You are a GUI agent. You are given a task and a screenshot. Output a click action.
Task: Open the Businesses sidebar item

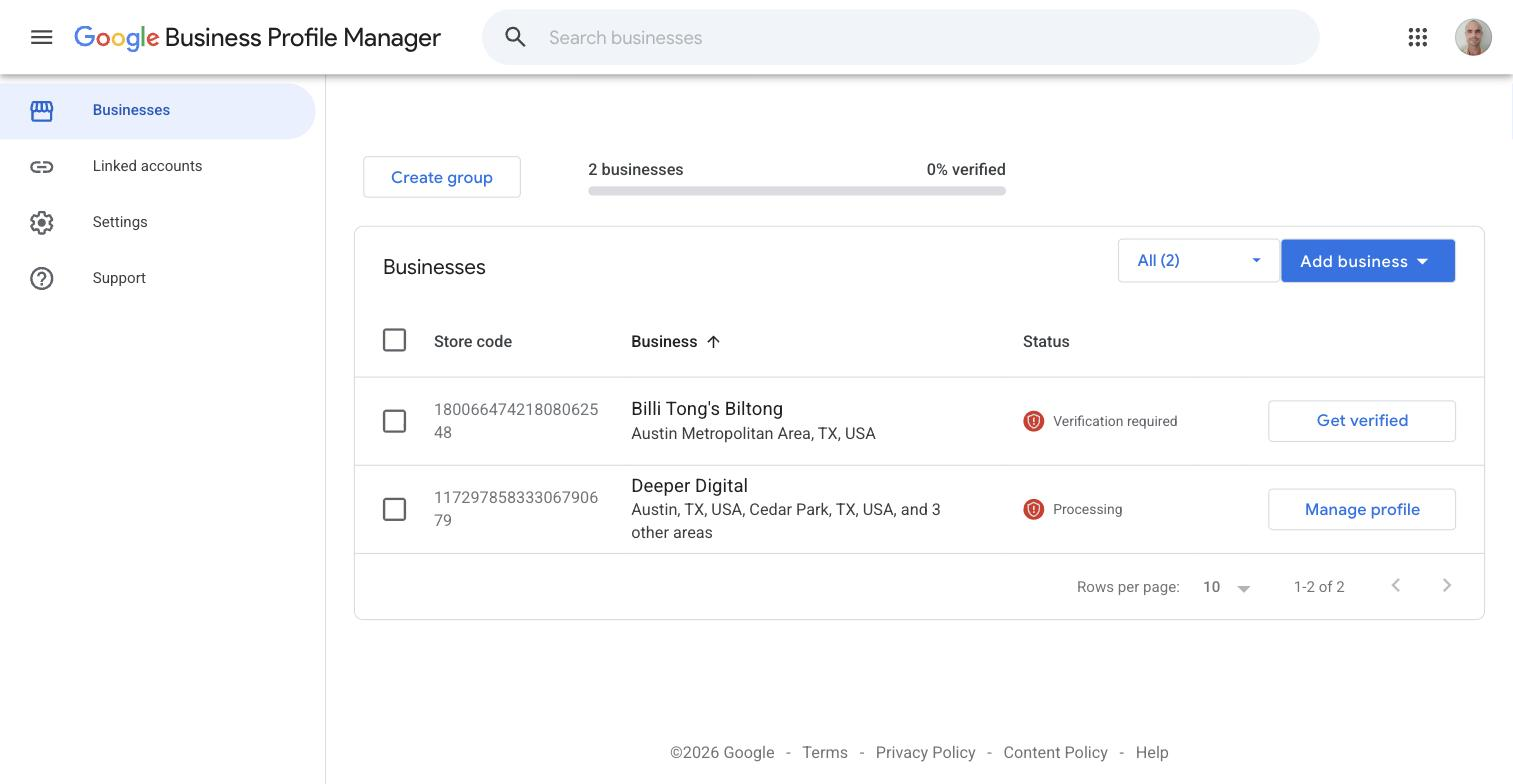[x=158, y=110]
